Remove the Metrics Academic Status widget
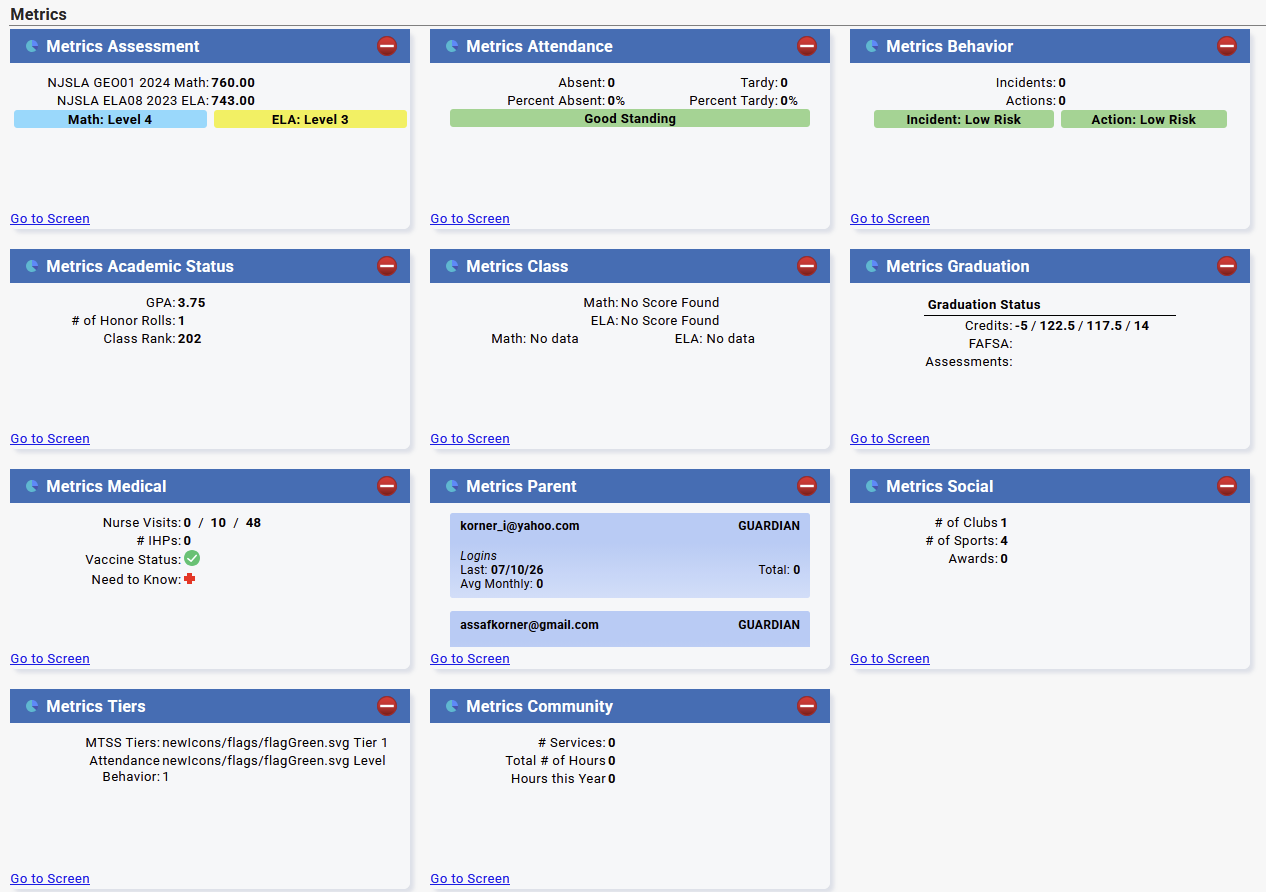This screenshot has width=1266, height=892. click(387, 266)
